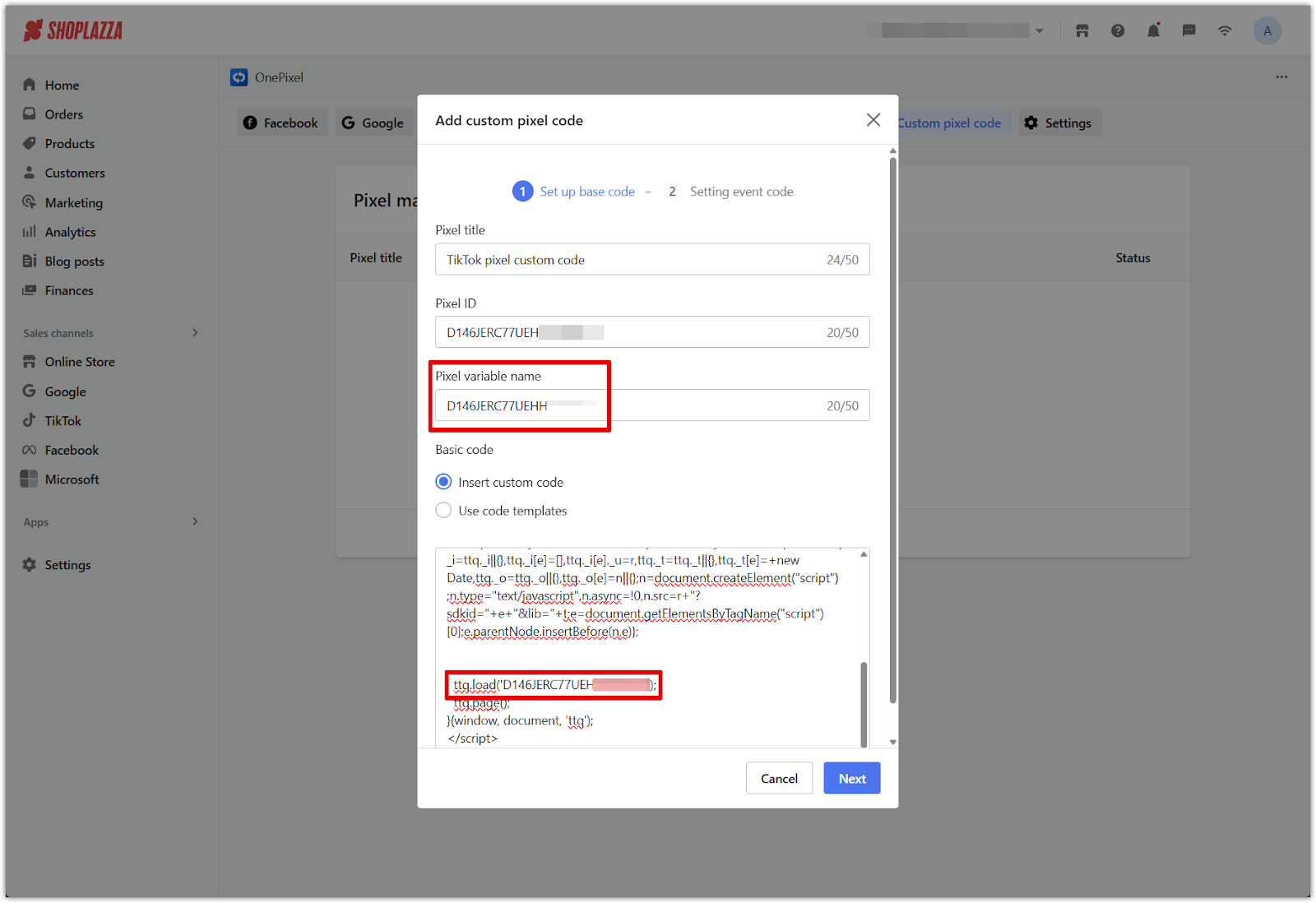Click the dialog scrollbar thumb
The height and width of the screenshot is (903, 1316).
893,431
